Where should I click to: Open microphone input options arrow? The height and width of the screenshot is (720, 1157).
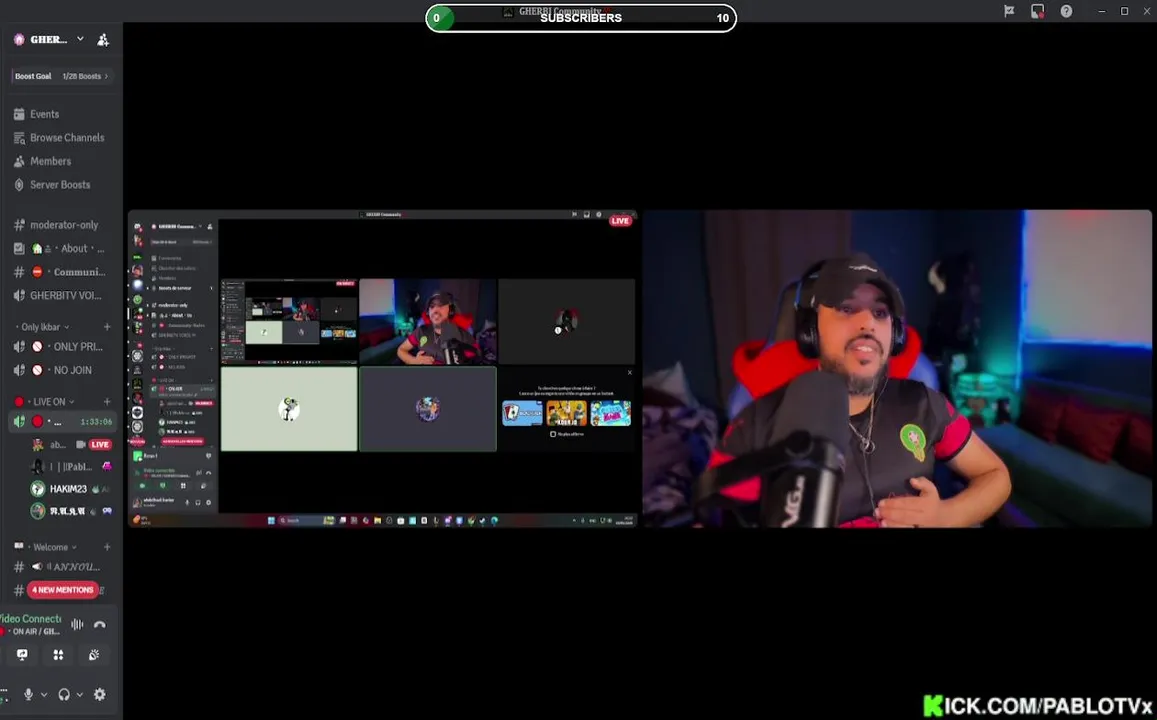[x=44, y=695]
